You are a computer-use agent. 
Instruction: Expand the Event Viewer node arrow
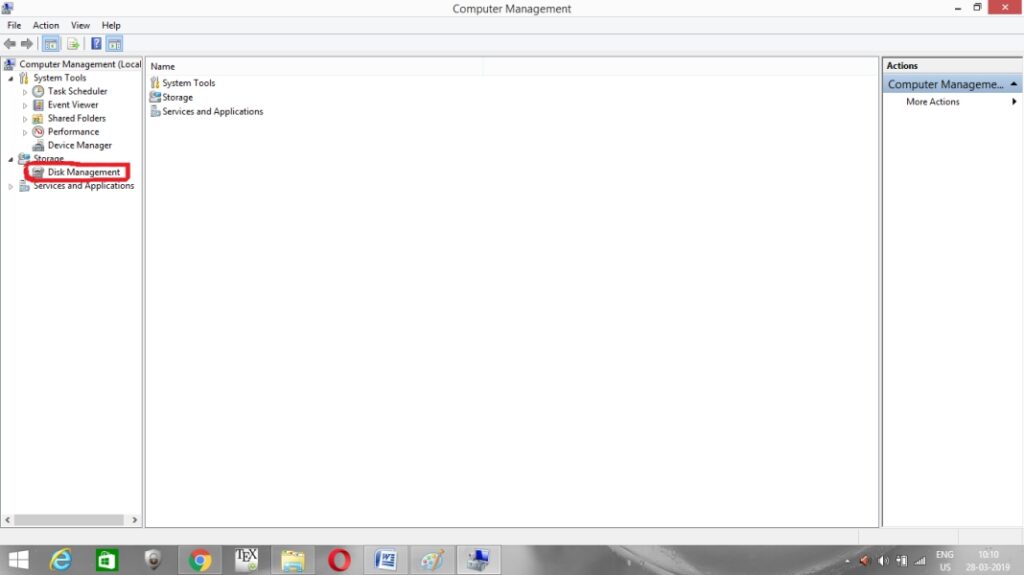tap(25, 105)
